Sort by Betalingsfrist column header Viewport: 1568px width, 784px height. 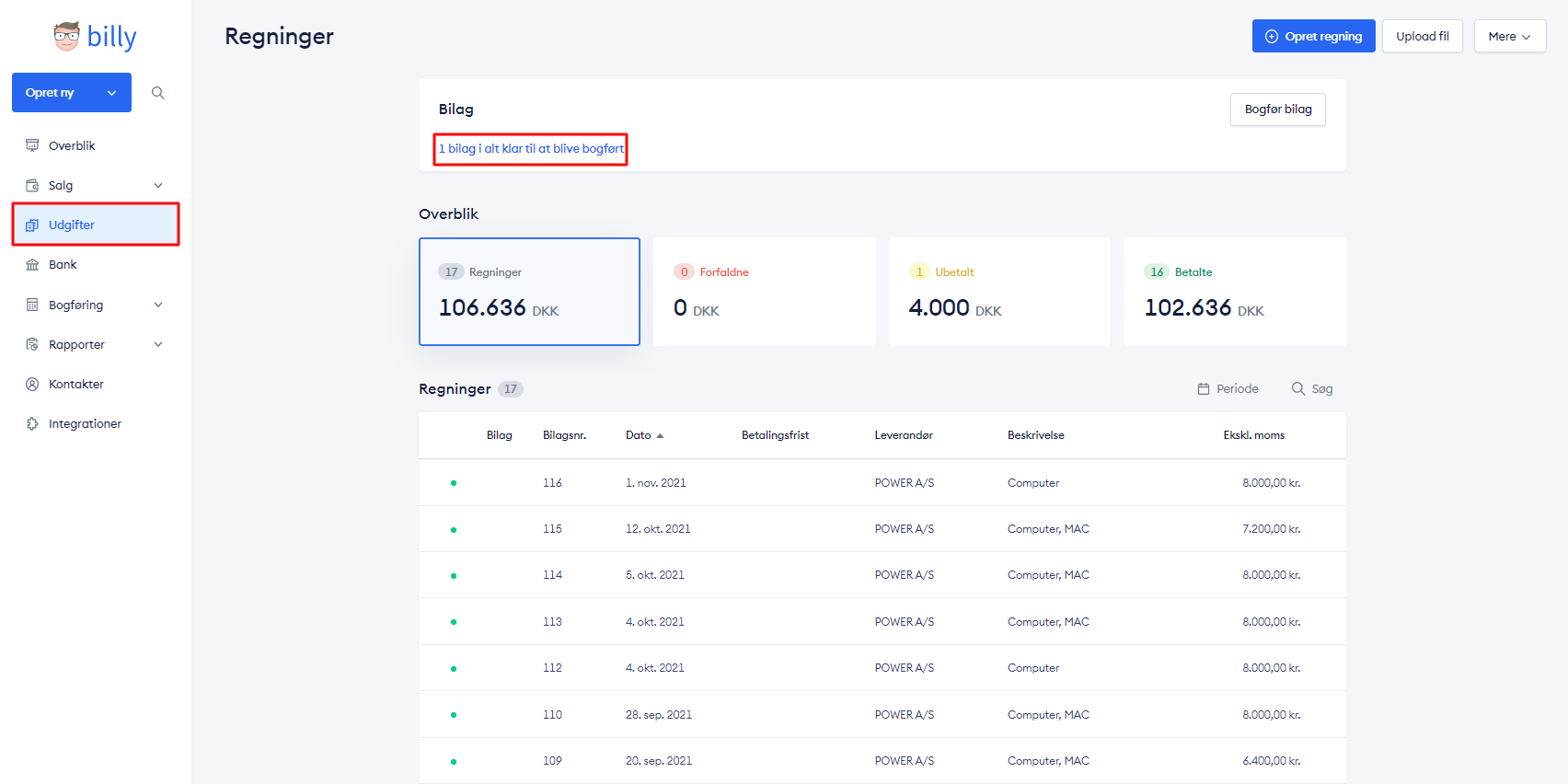point(776,435)
